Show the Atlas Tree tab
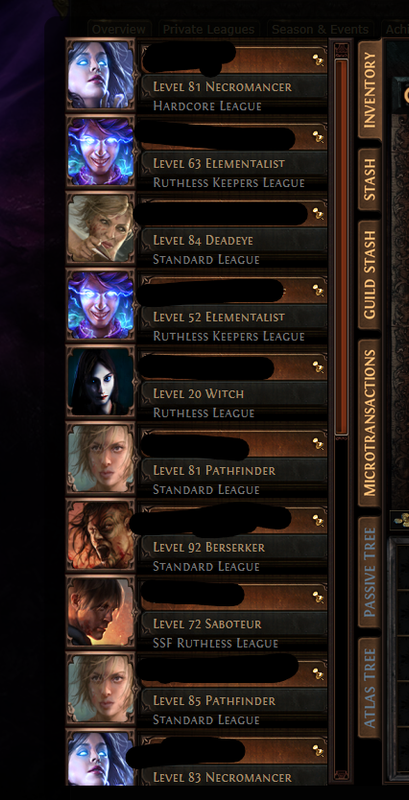This screenshot has height=800, width=409. click(369, 688)
